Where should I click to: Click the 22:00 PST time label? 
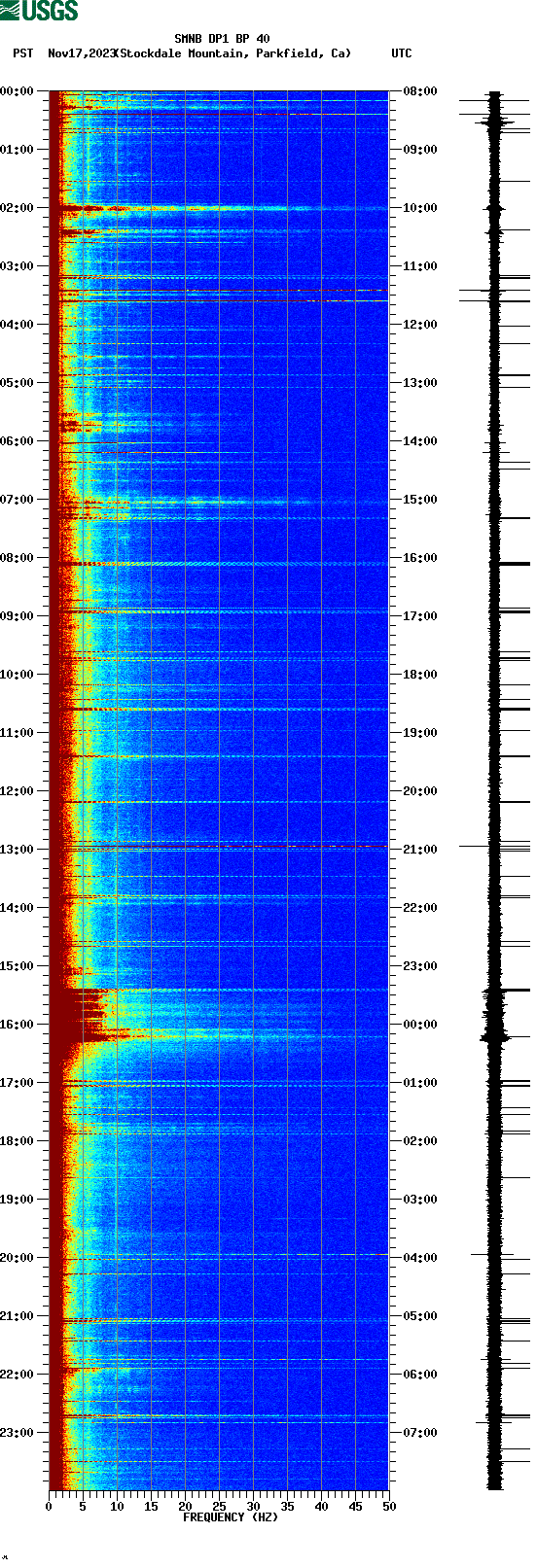point(18,1375)
